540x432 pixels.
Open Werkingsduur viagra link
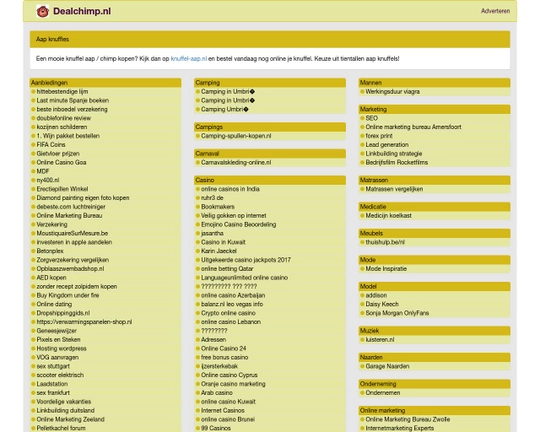pos(392,92)
